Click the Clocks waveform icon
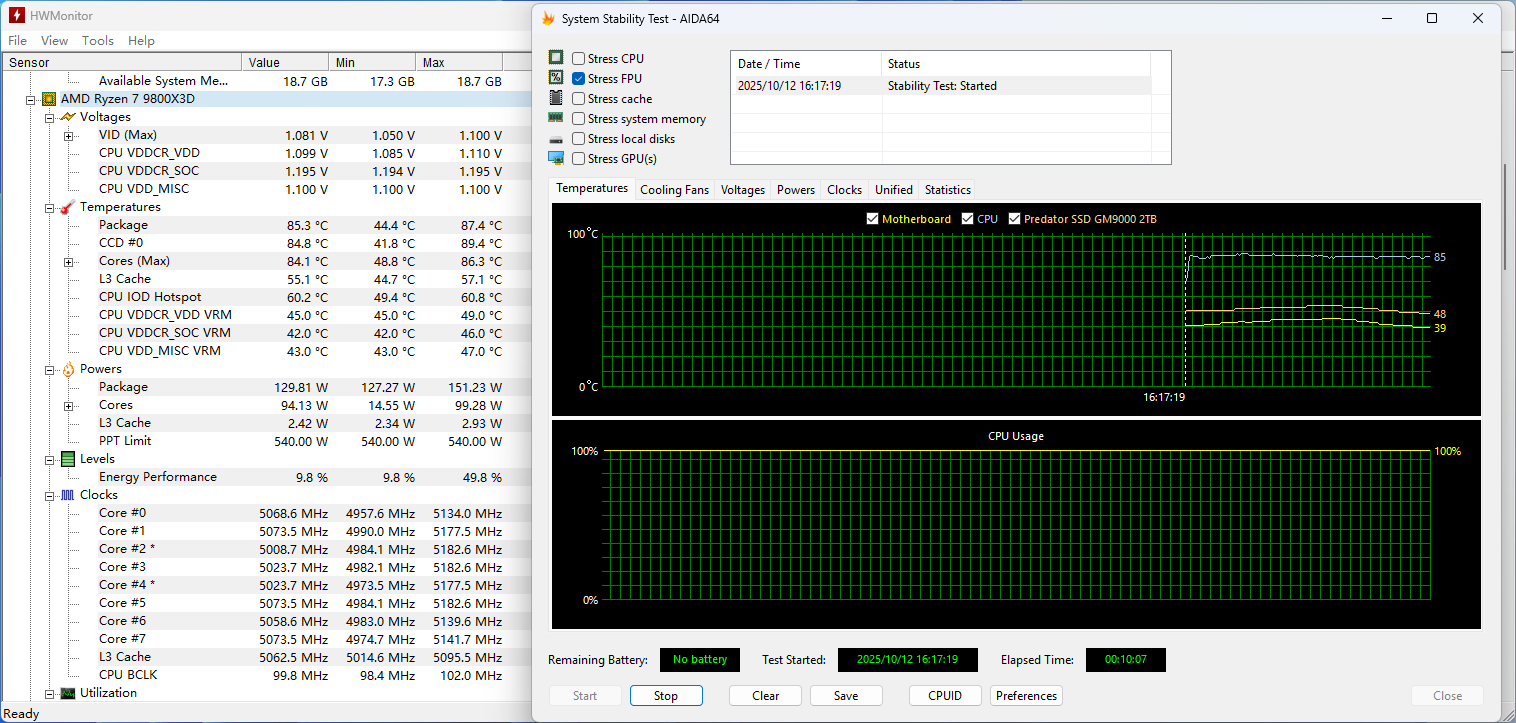The height and width of the screenshot is (723, 1516). (68, 495)
